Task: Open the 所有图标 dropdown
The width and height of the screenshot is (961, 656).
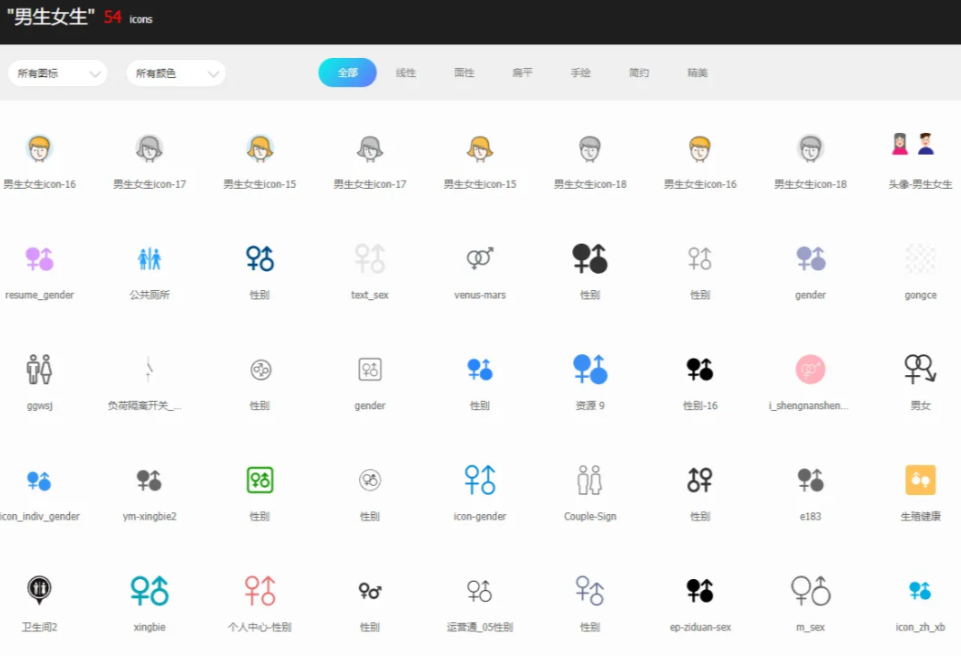Action: click(x=57, y=73)
